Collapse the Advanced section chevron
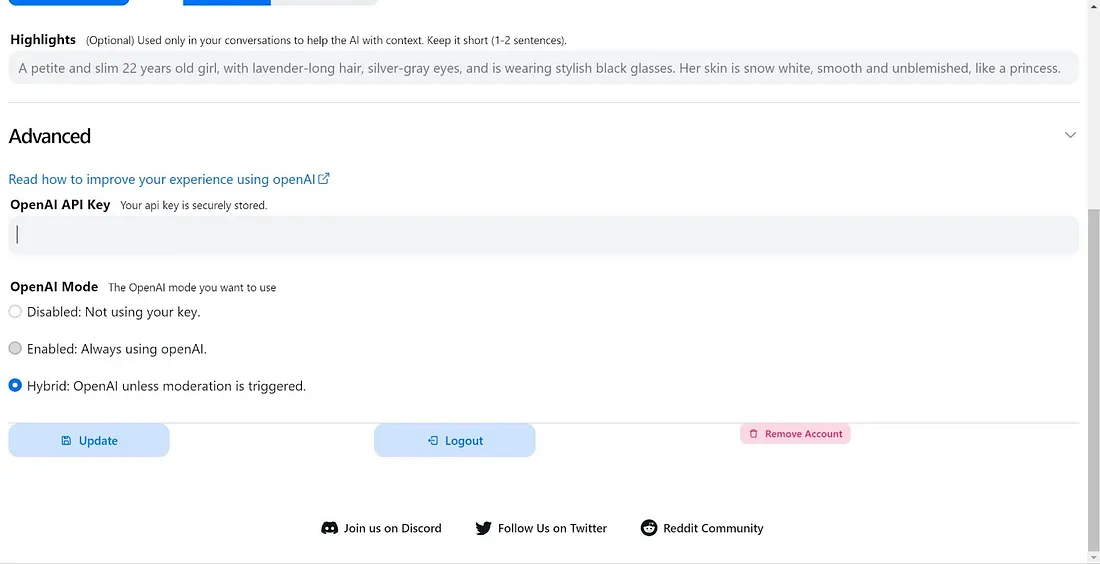Image resolution: width=1100 pixels, height=564 pixels. [1070, 135]
